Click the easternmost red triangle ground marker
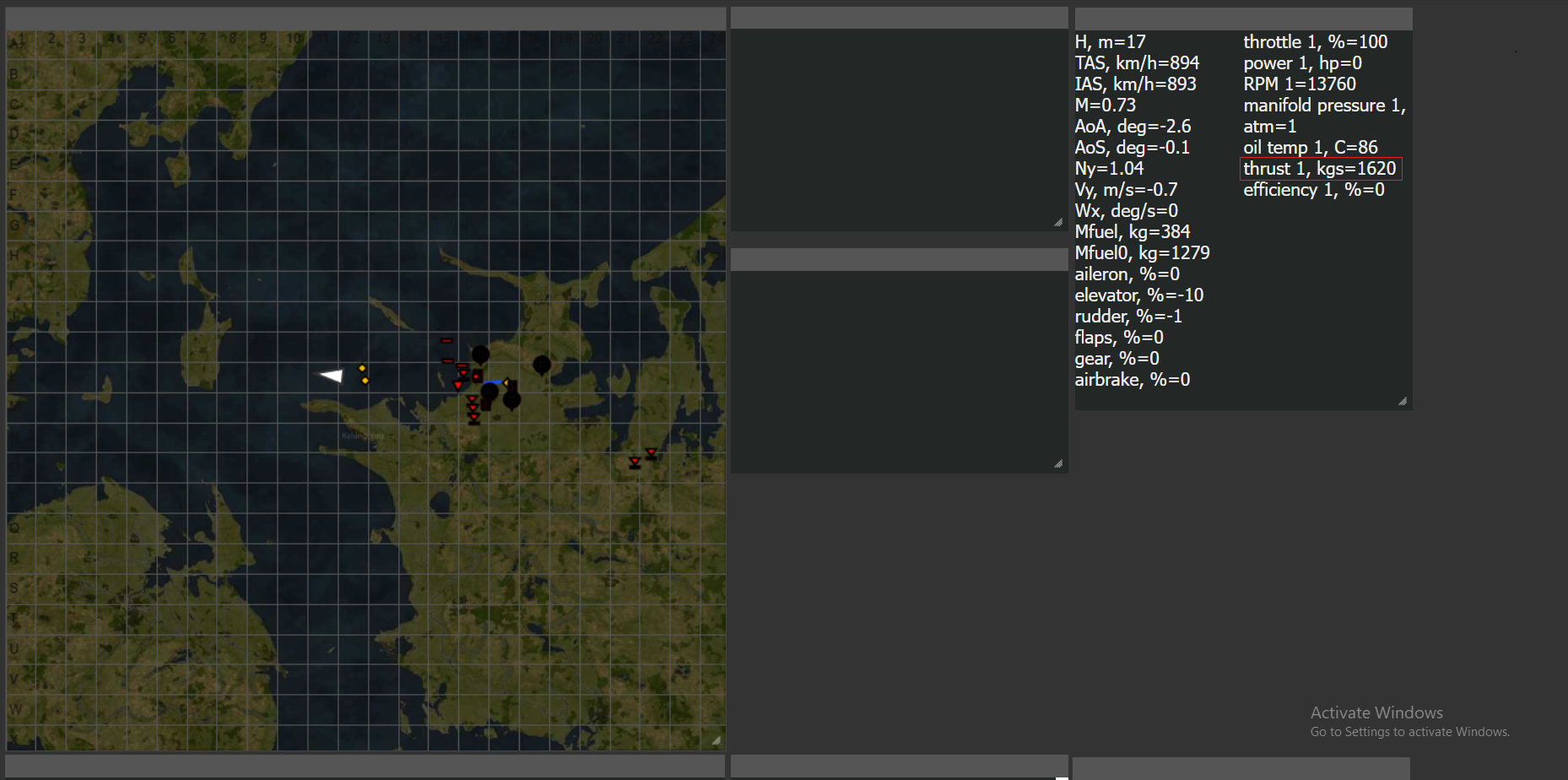 point(652,453)
